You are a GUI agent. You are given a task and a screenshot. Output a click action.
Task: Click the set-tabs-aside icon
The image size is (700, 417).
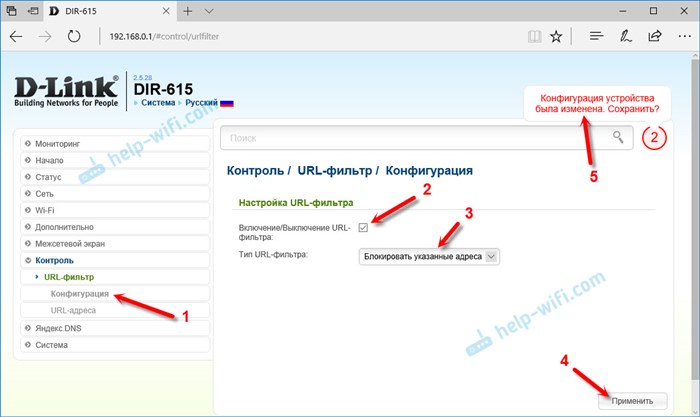33,11
